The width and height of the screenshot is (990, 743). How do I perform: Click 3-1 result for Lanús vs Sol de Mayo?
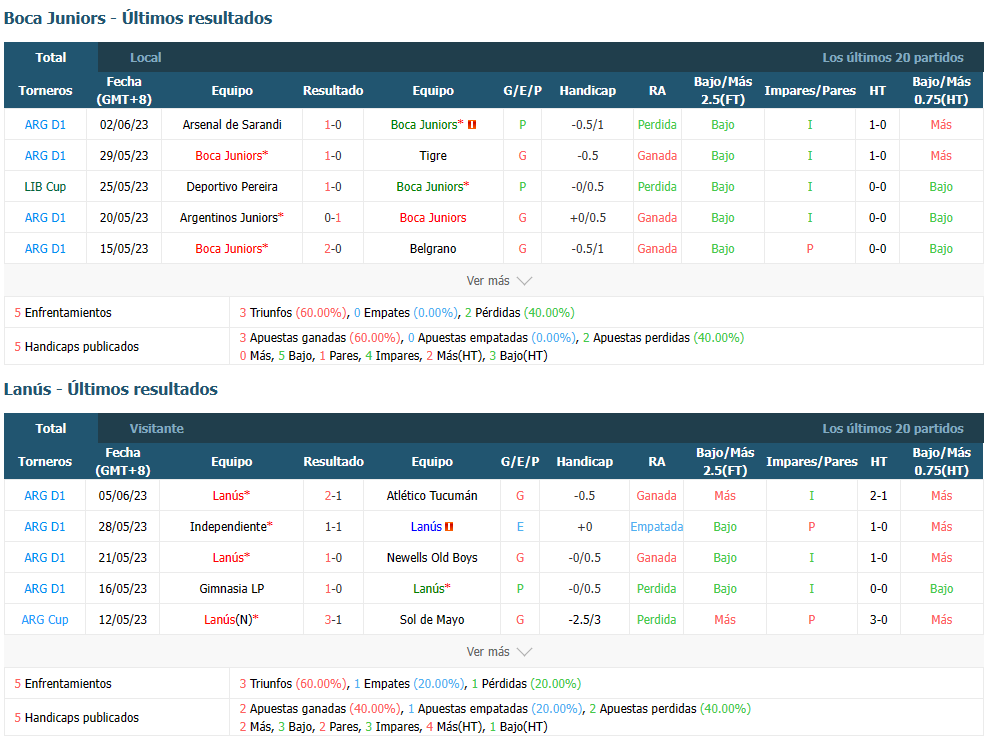click(333, 620)
